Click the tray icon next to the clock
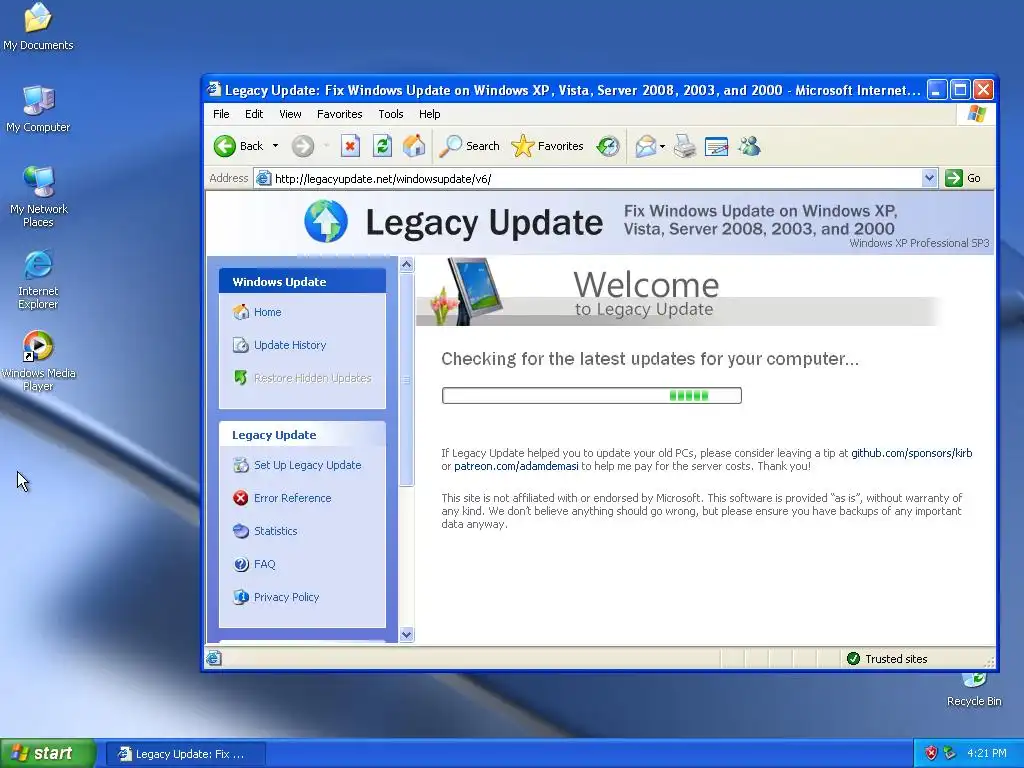 [x=950, y=753]
